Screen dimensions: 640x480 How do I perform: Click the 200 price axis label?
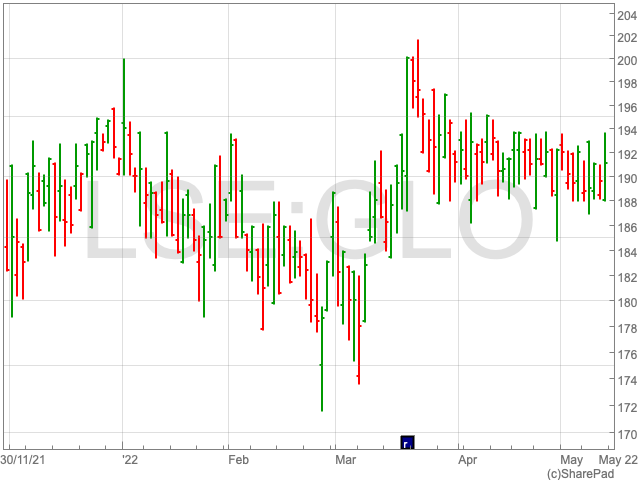626,60
